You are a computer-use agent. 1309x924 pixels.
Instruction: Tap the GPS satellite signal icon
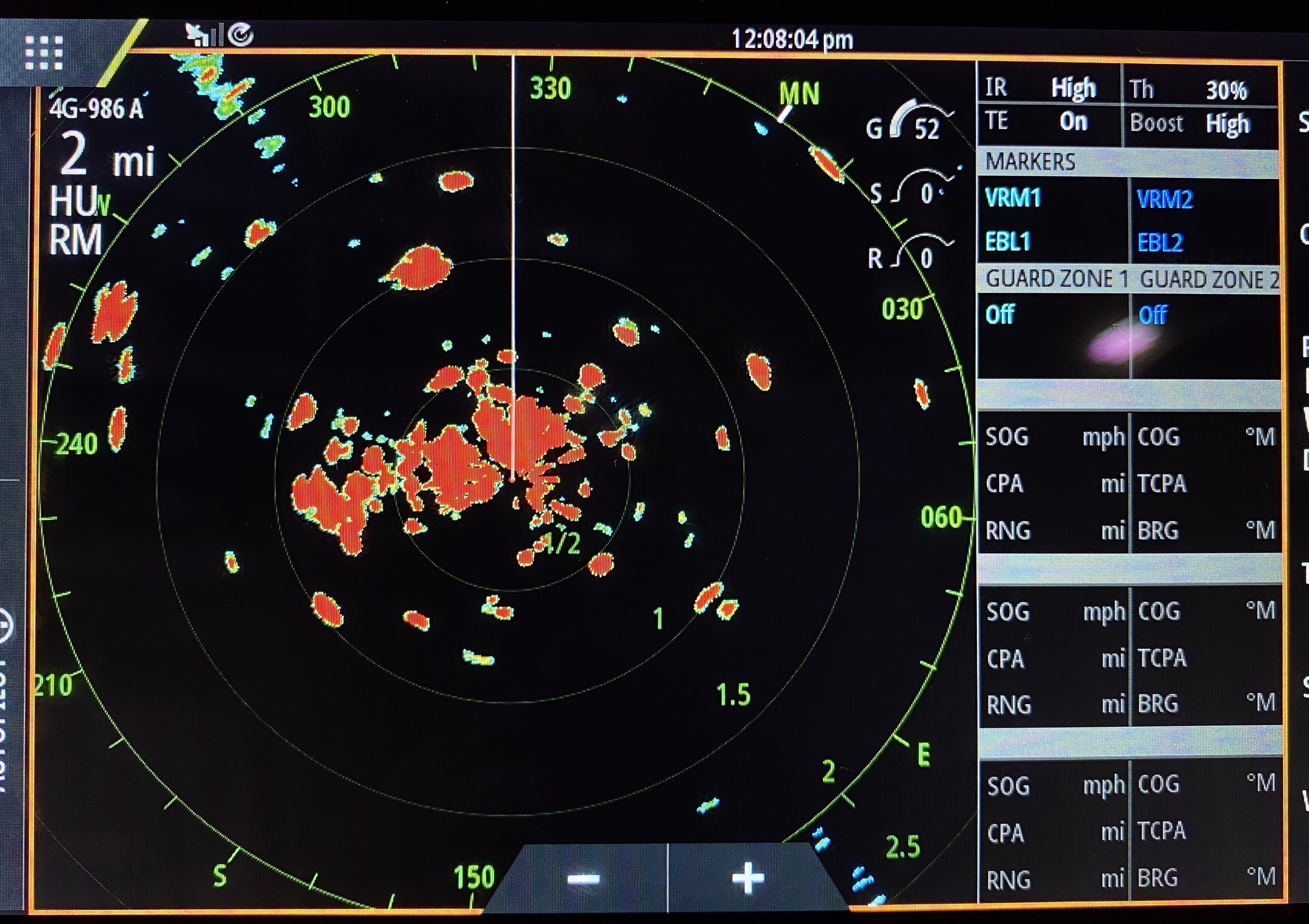pos(201,35)
